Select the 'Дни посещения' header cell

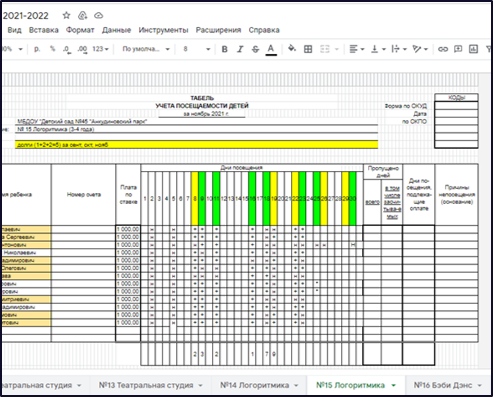(x=252, y=168)
